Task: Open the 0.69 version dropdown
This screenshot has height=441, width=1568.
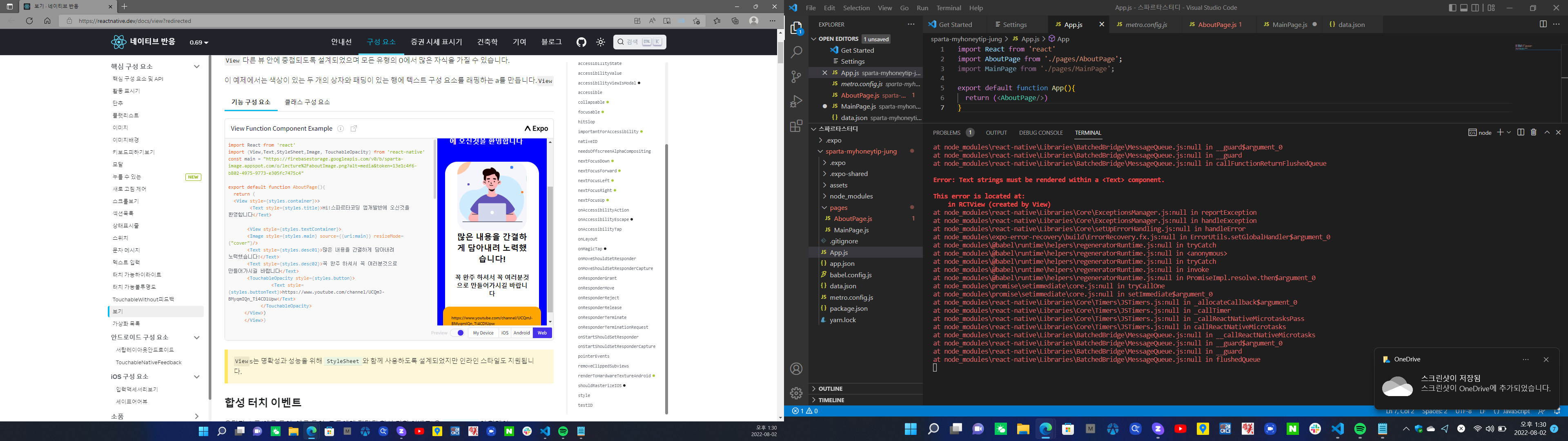Action: 199,42
